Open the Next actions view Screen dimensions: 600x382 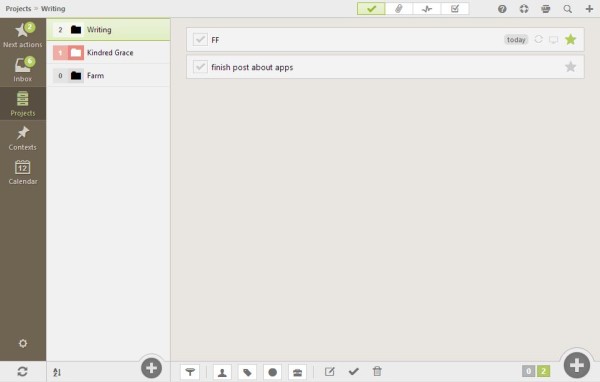pyautogui.click(x=23, y=35)
